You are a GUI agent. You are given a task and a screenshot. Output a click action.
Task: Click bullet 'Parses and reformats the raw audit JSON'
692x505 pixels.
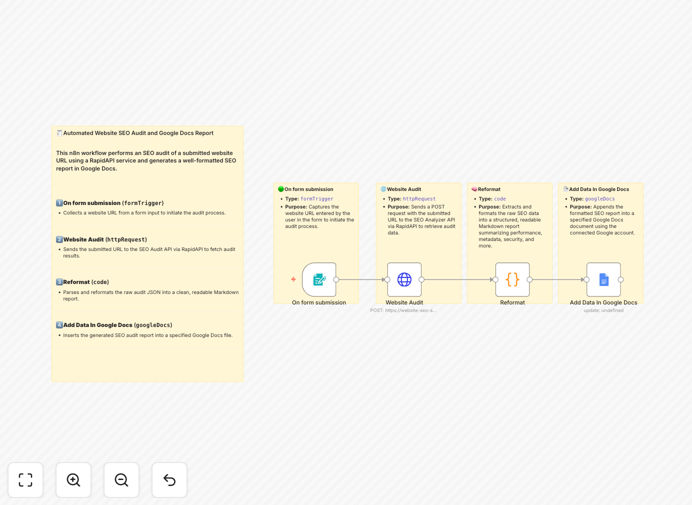150,295
